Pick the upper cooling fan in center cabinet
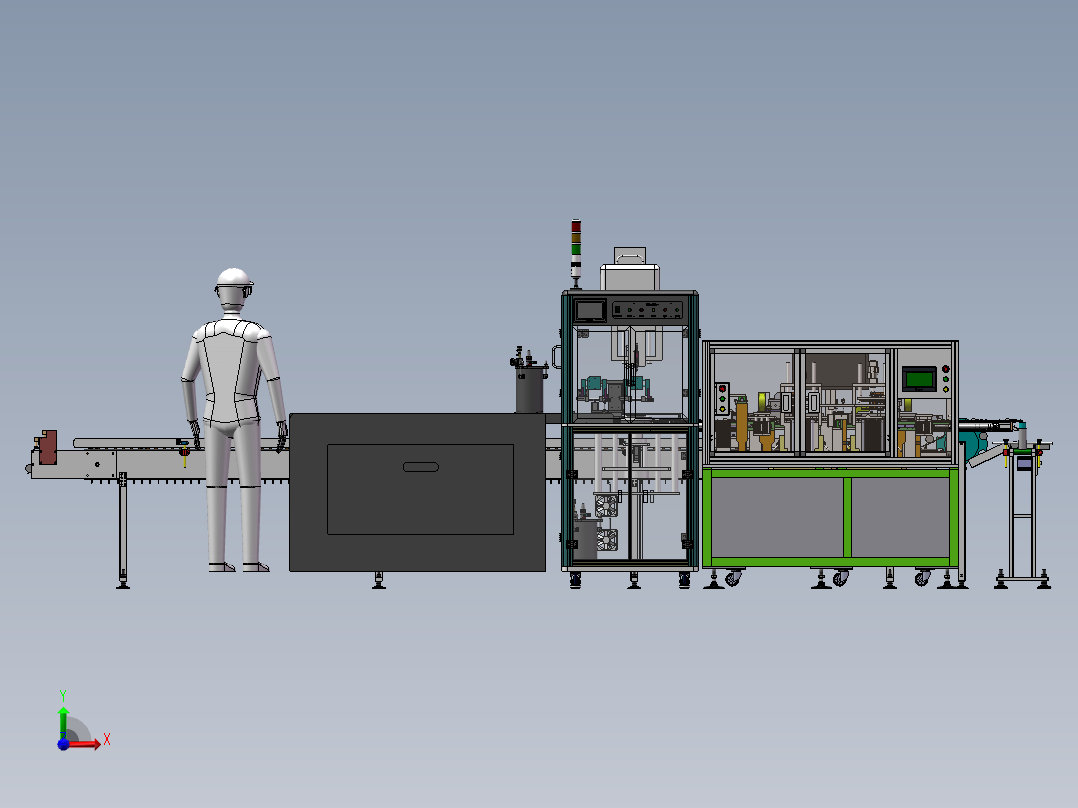 point(606,505)
